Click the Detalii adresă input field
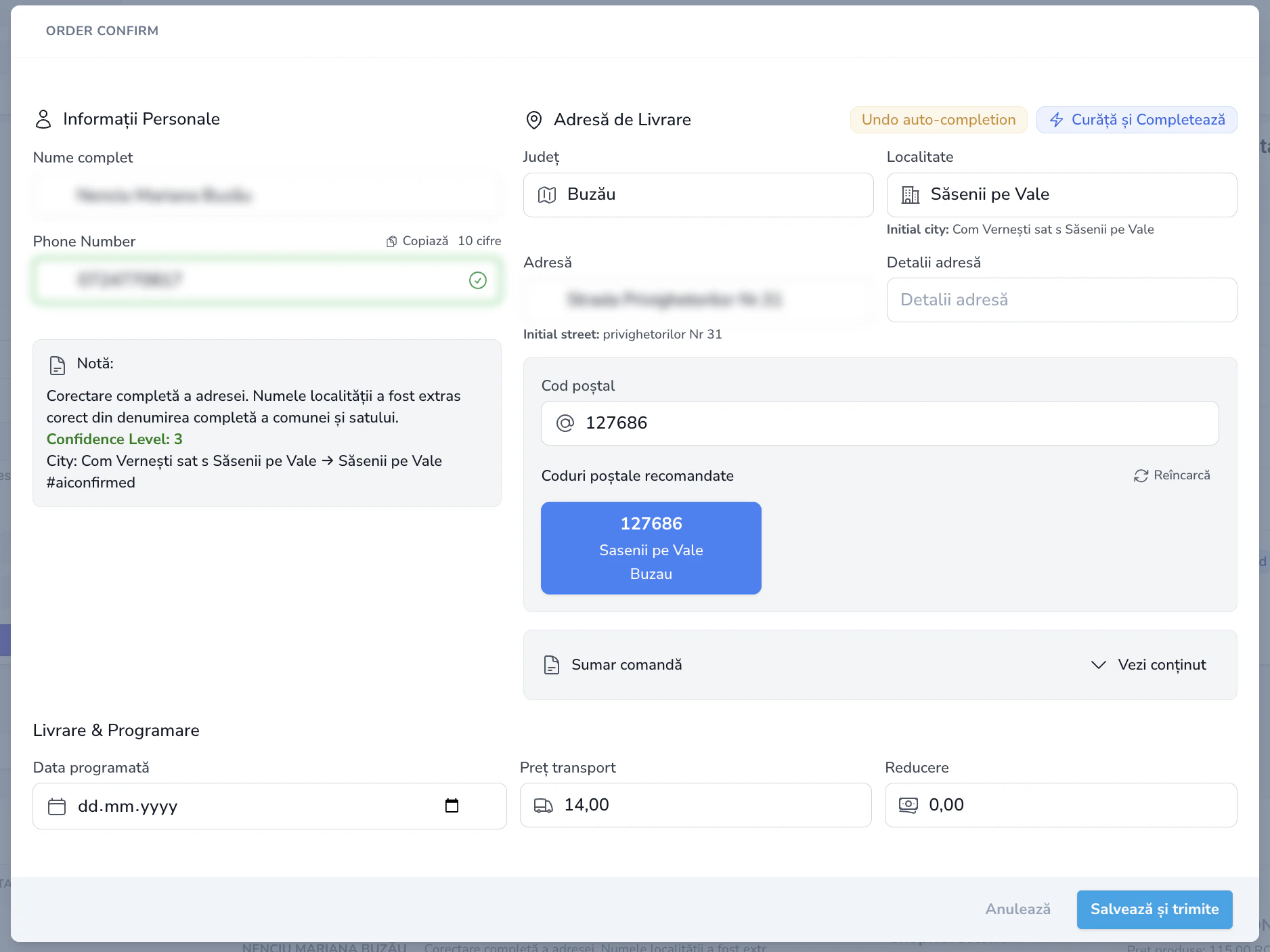The height and width of the screenshot is (952, 1270). [x=1061, y=300]
